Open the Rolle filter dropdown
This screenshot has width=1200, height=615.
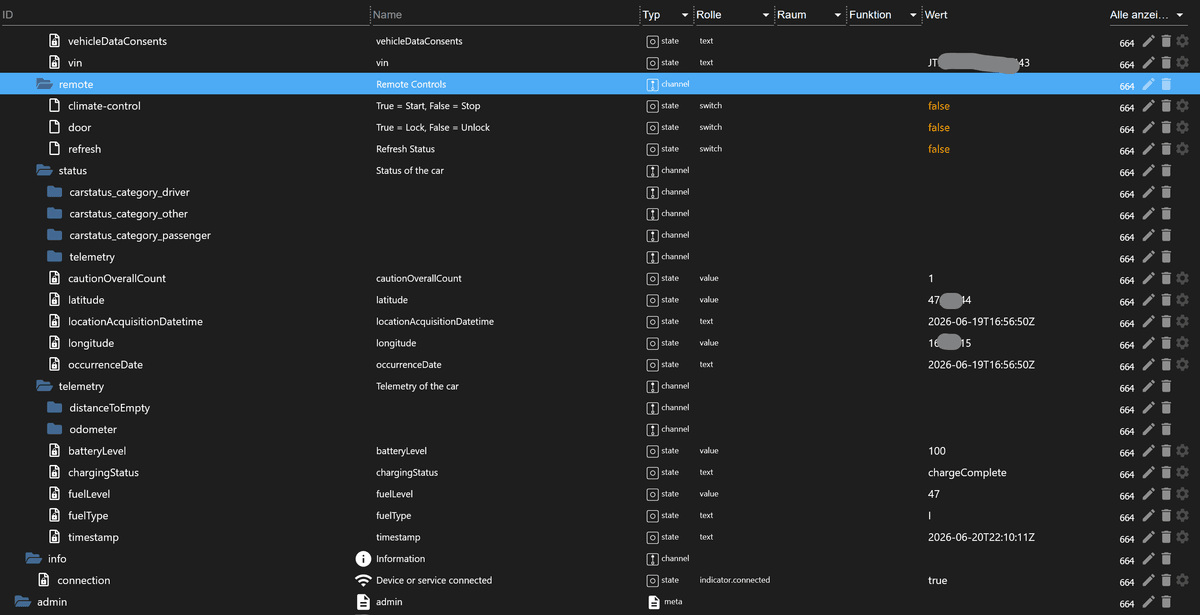734,15
